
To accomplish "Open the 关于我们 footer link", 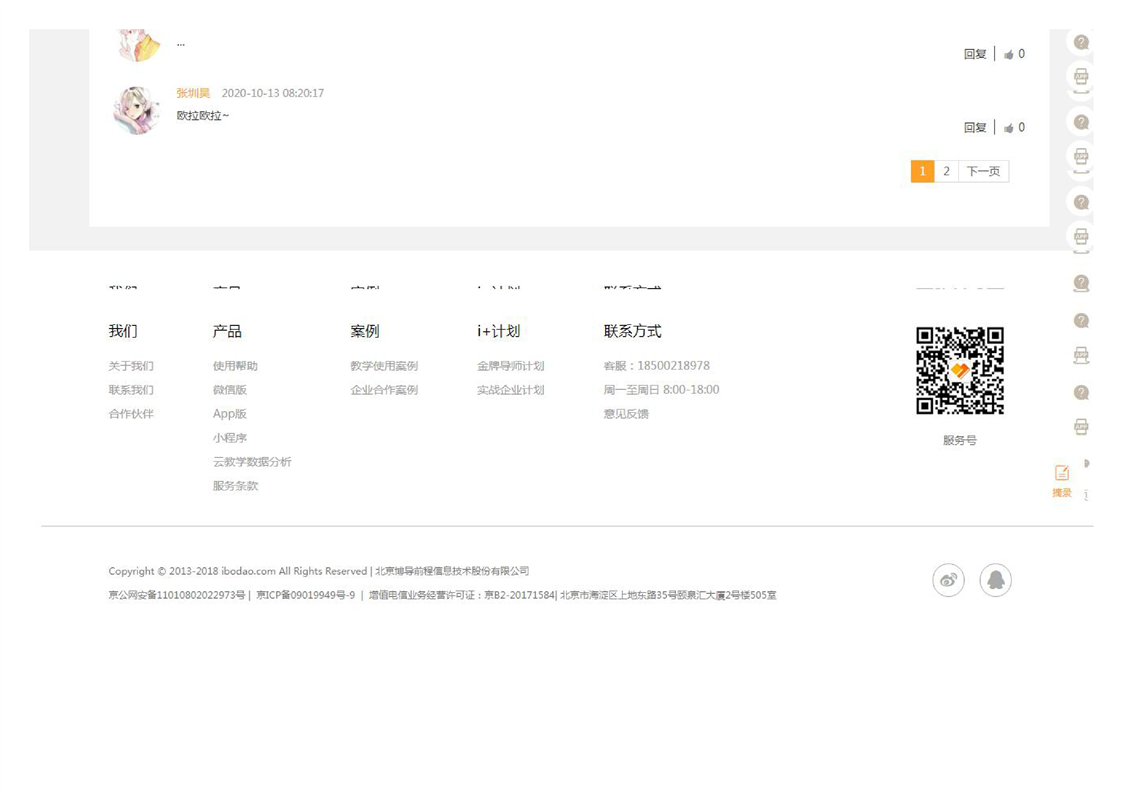I will [131, 366].
